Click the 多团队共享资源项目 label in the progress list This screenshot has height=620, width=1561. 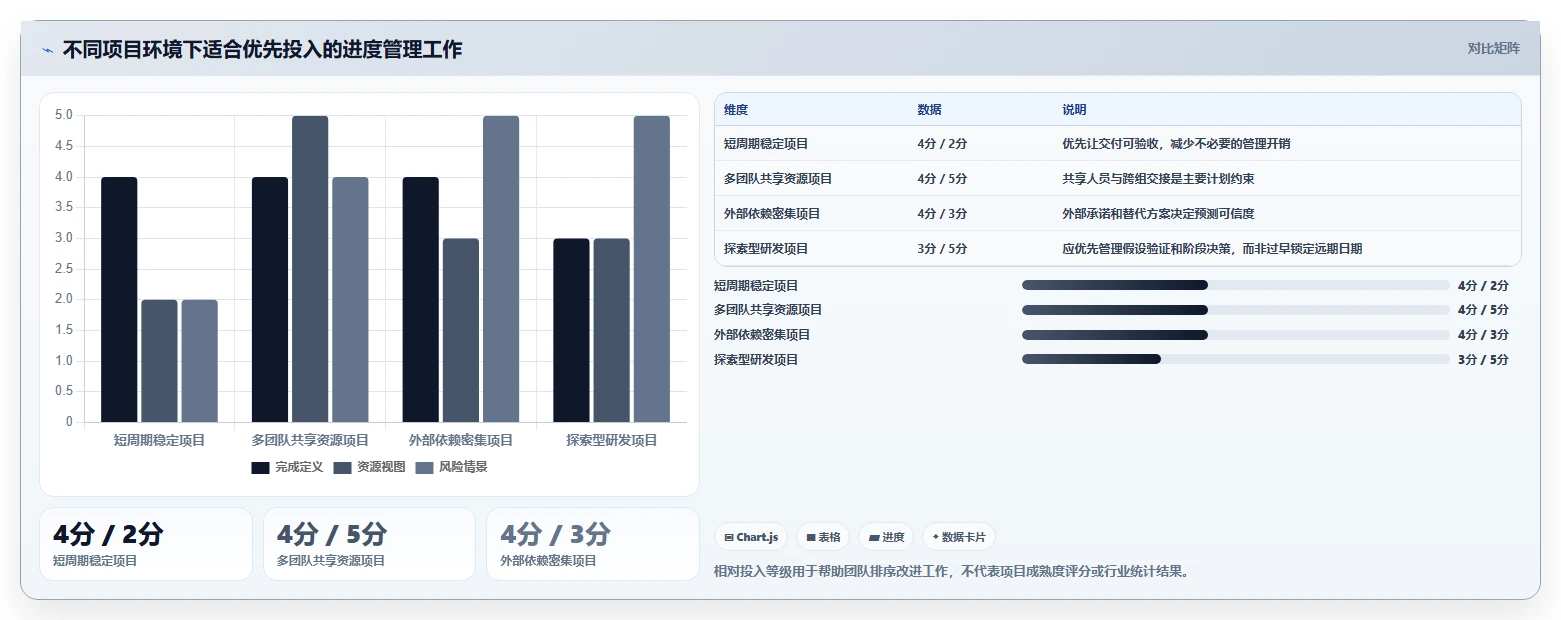768,310
